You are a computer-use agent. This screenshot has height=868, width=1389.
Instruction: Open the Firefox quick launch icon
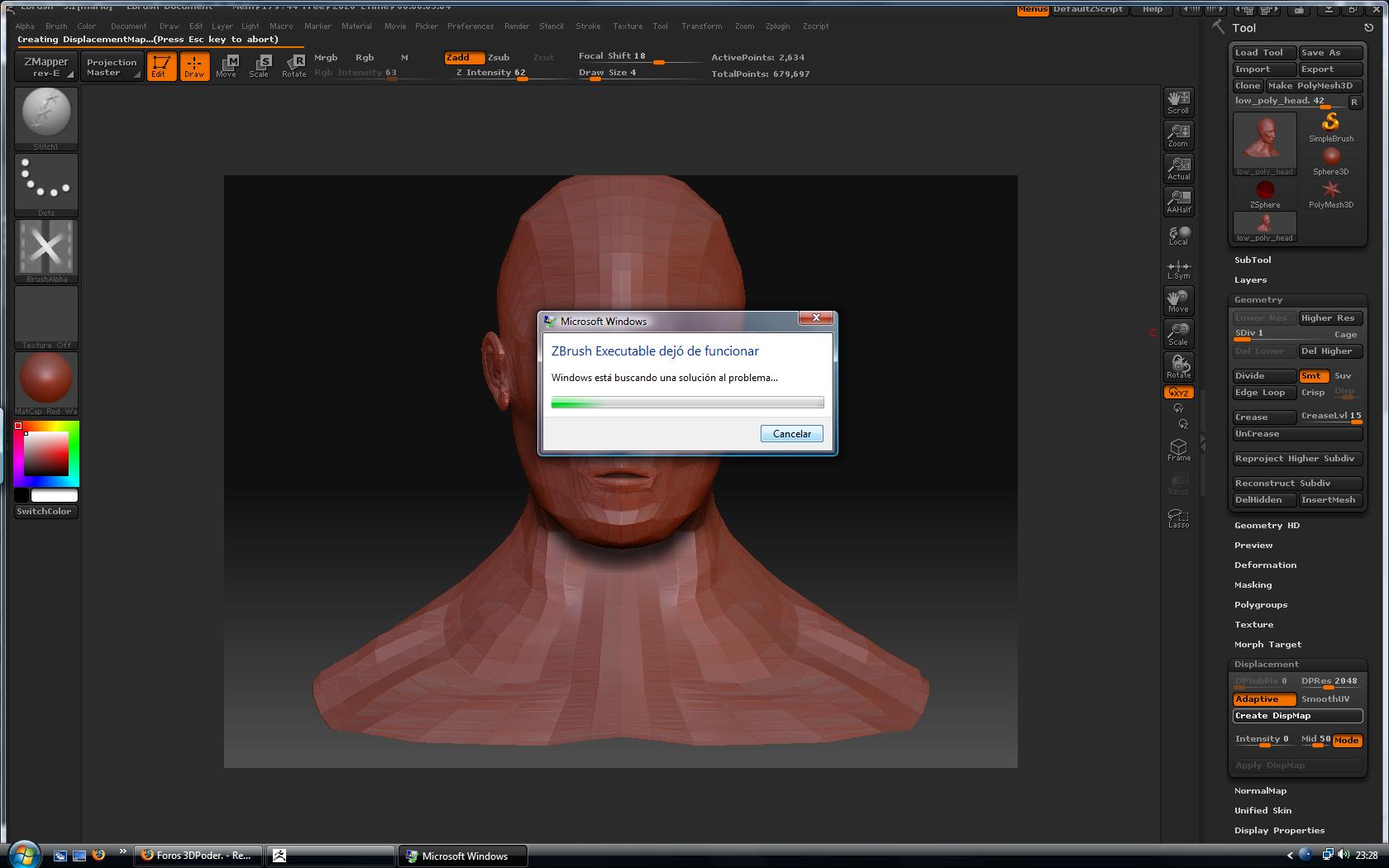98,855
